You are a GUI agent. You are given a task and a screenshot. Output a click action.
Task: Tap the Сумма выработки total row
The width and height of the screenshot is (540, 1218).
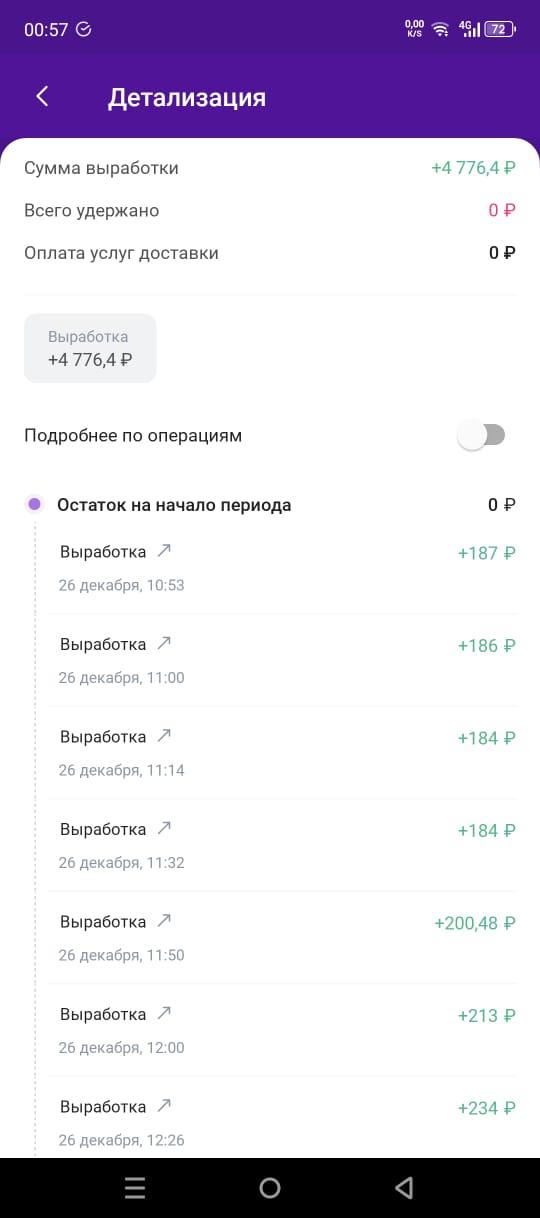point(270,168)
